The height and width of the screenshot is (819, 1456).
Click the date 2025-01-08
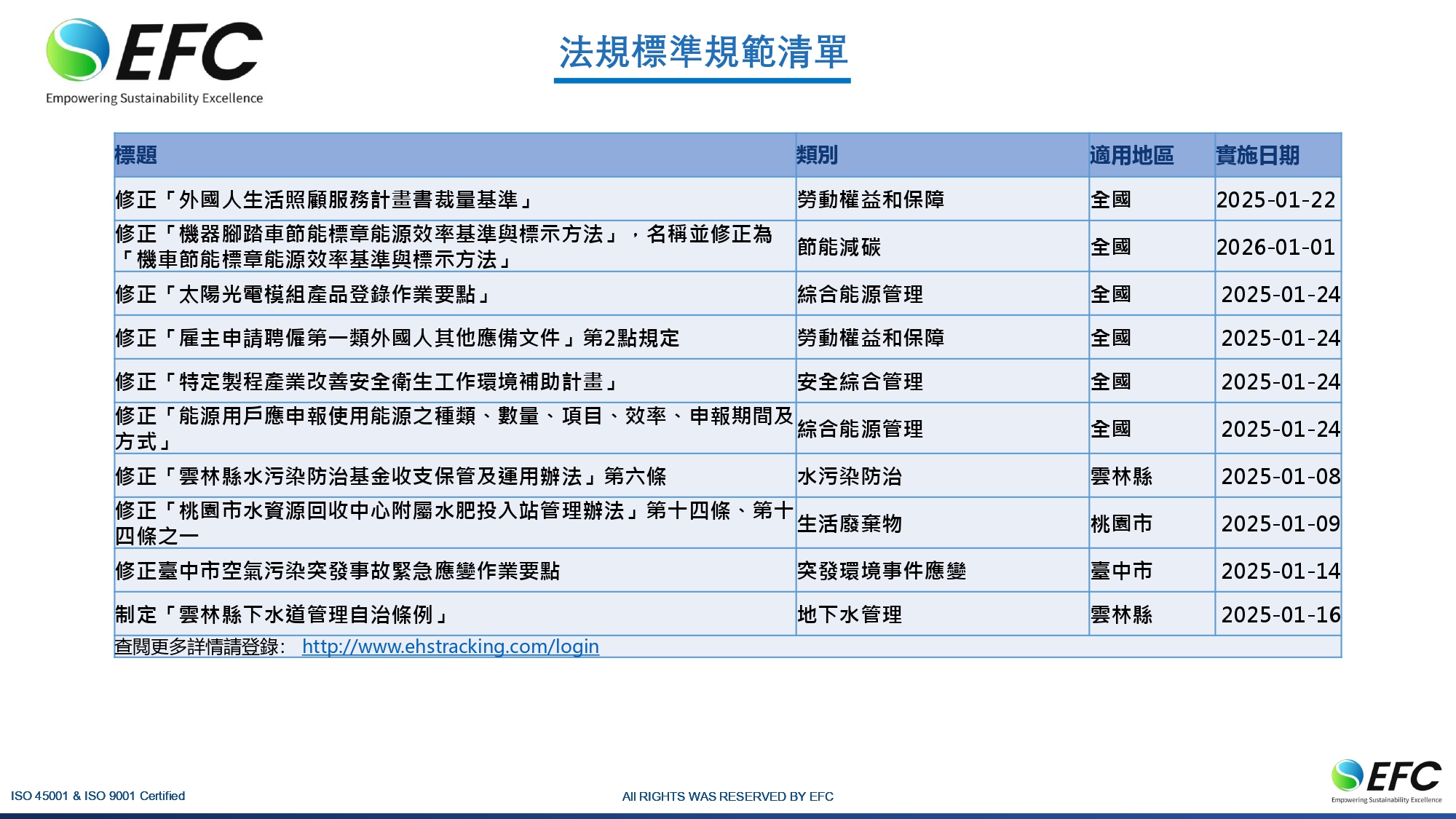[x=1281, y=476]
